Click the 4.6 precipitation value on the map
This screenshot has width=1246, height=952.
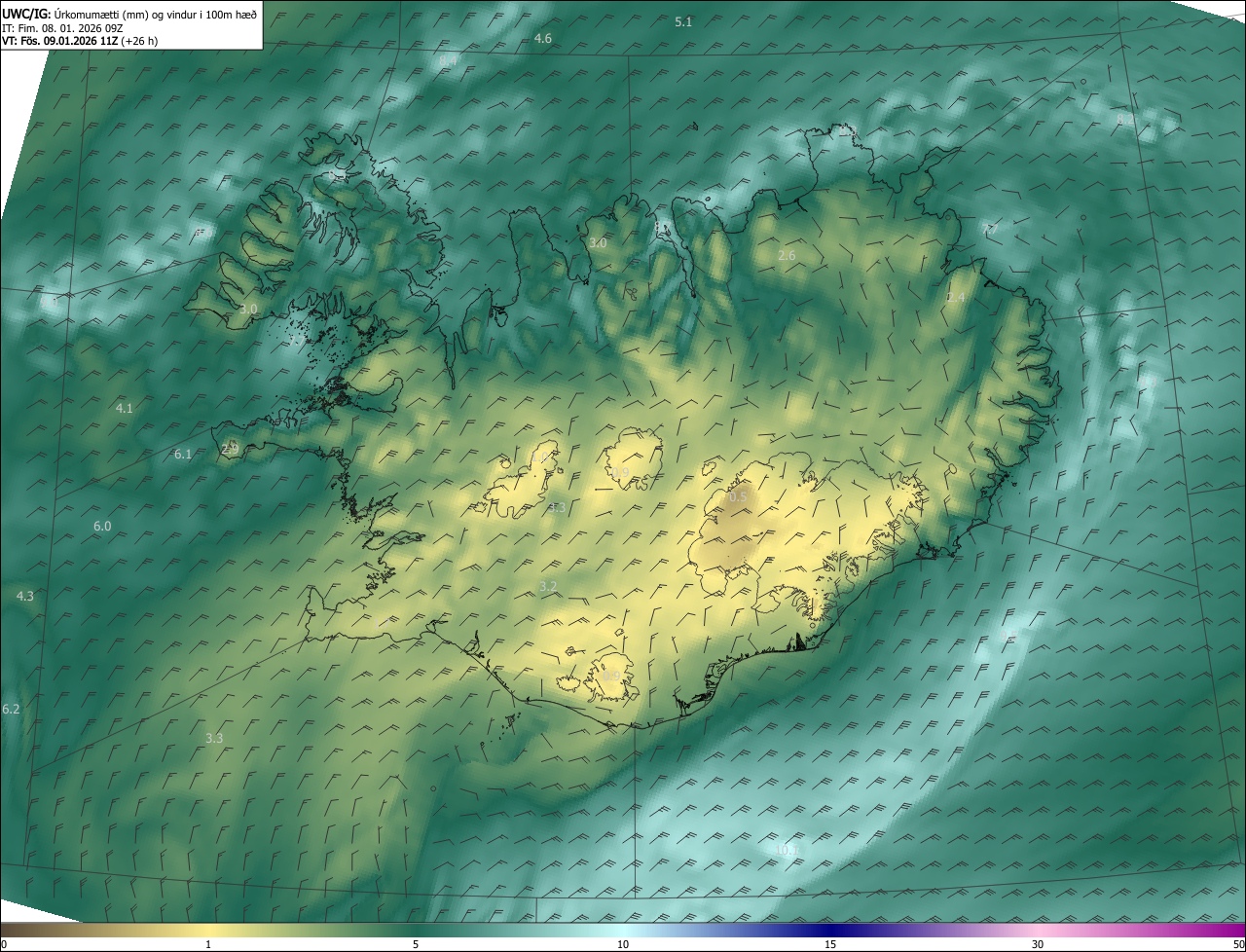click(543, 38)
